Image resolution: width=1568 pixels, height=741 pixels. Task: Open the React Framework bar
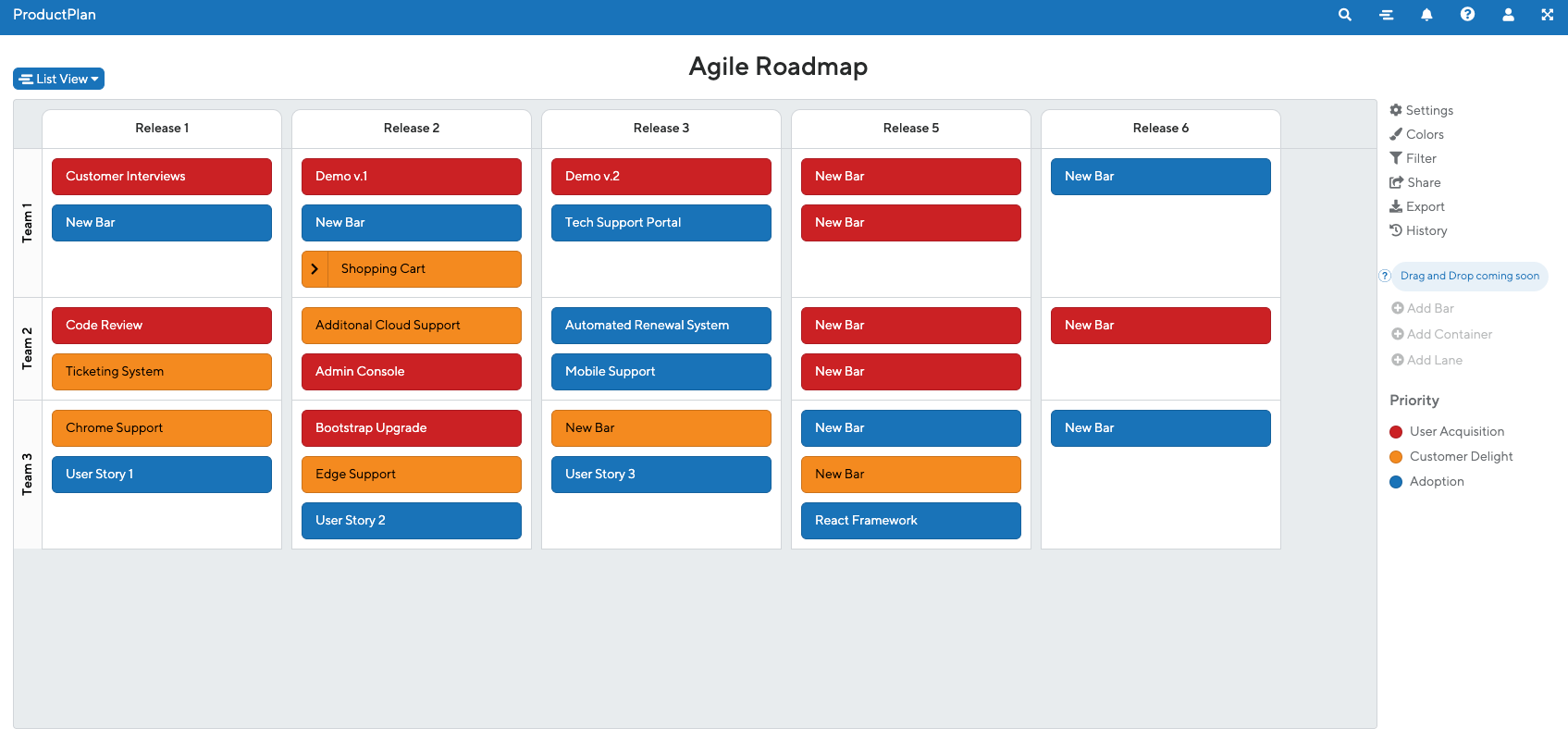(x=911, y=521)
